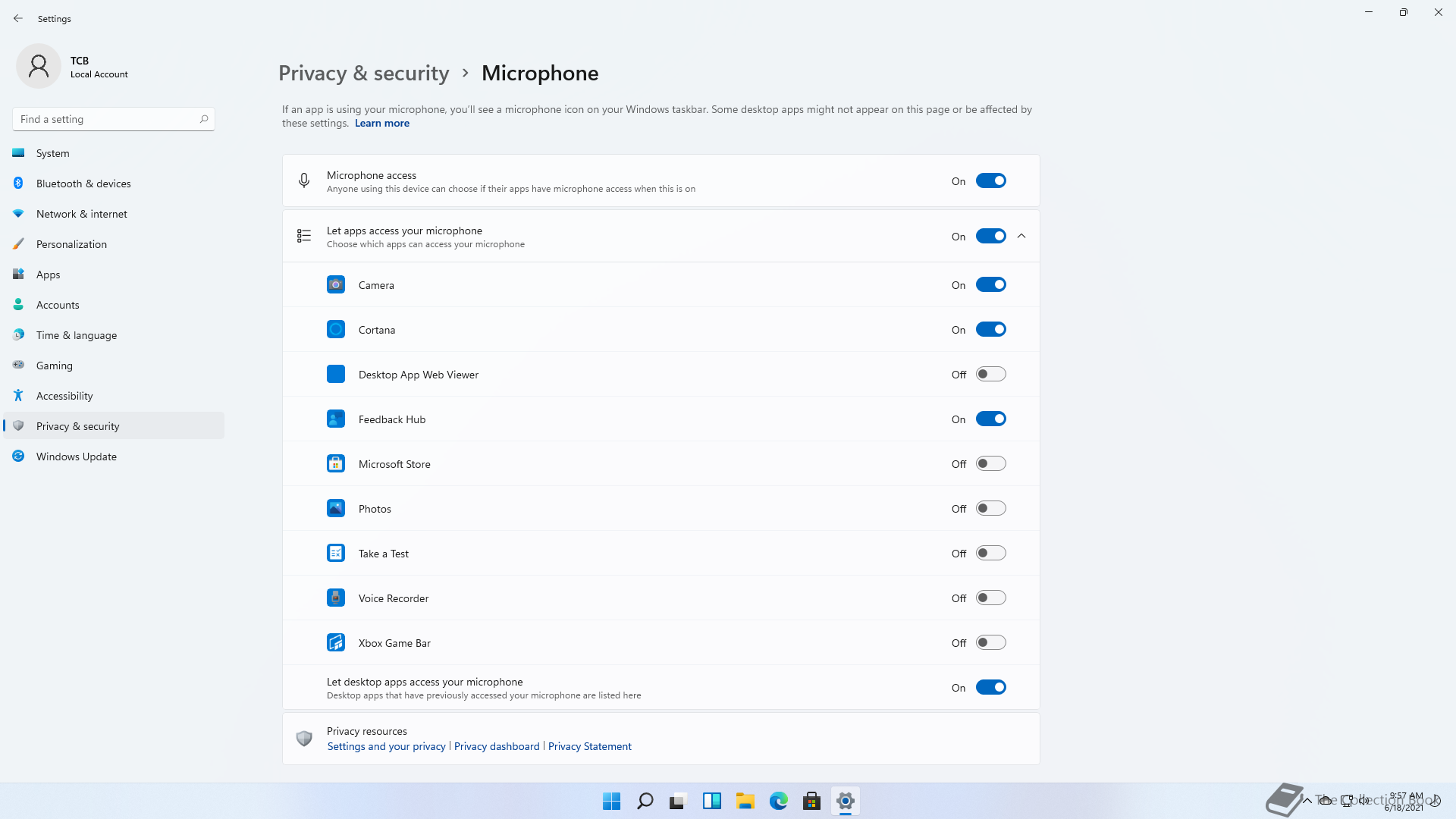Viewport: 1456px width, 819px height.
Task: Open Personalization category
Action: coord(114,244)
